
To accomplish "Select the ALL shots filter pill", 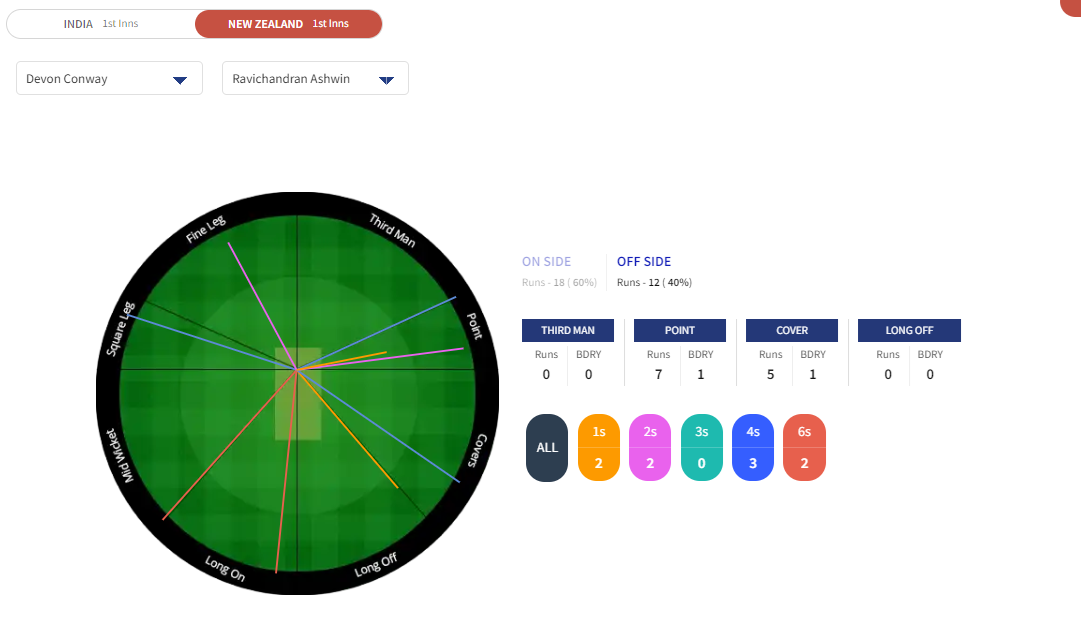I will [x=547, y=448].
